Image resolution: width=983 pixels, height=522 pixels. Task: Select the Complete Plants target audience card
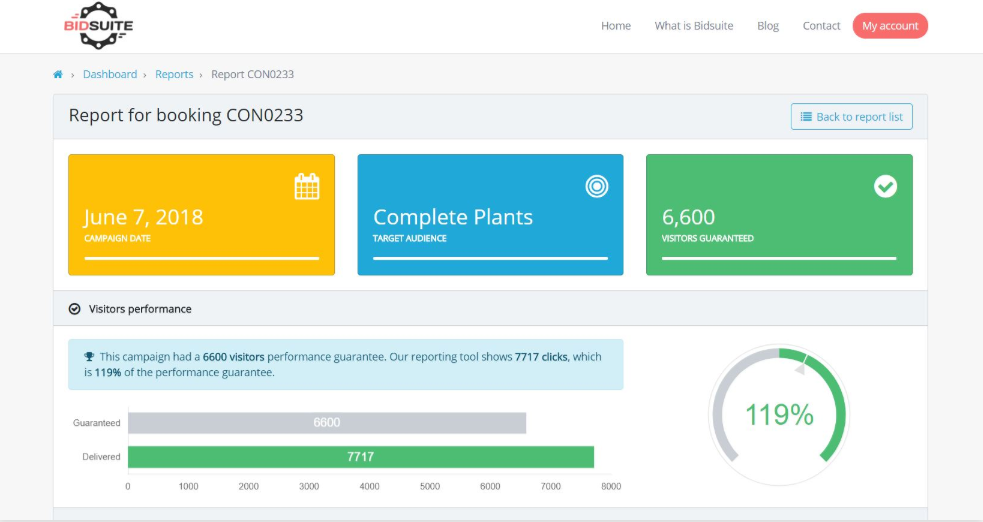pos(490,215)
